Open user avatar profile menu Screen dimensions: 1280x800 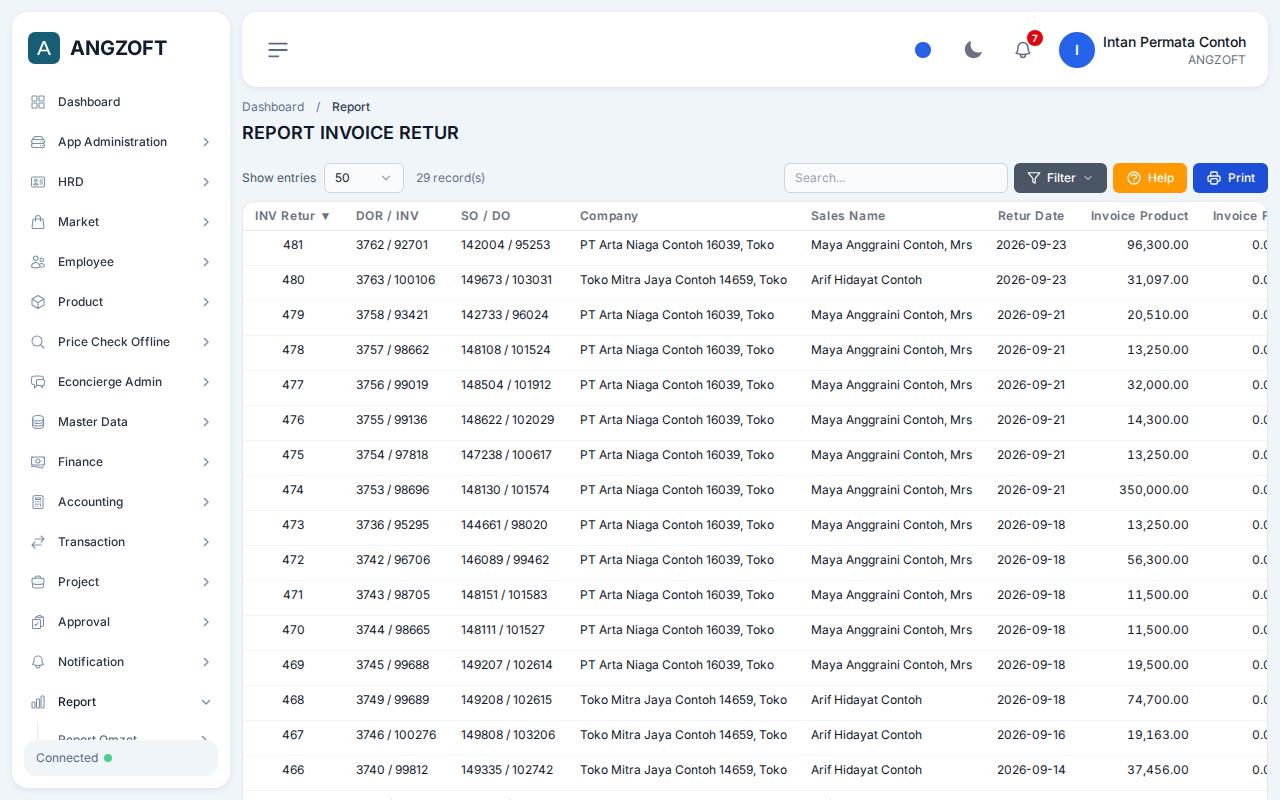1077,50
